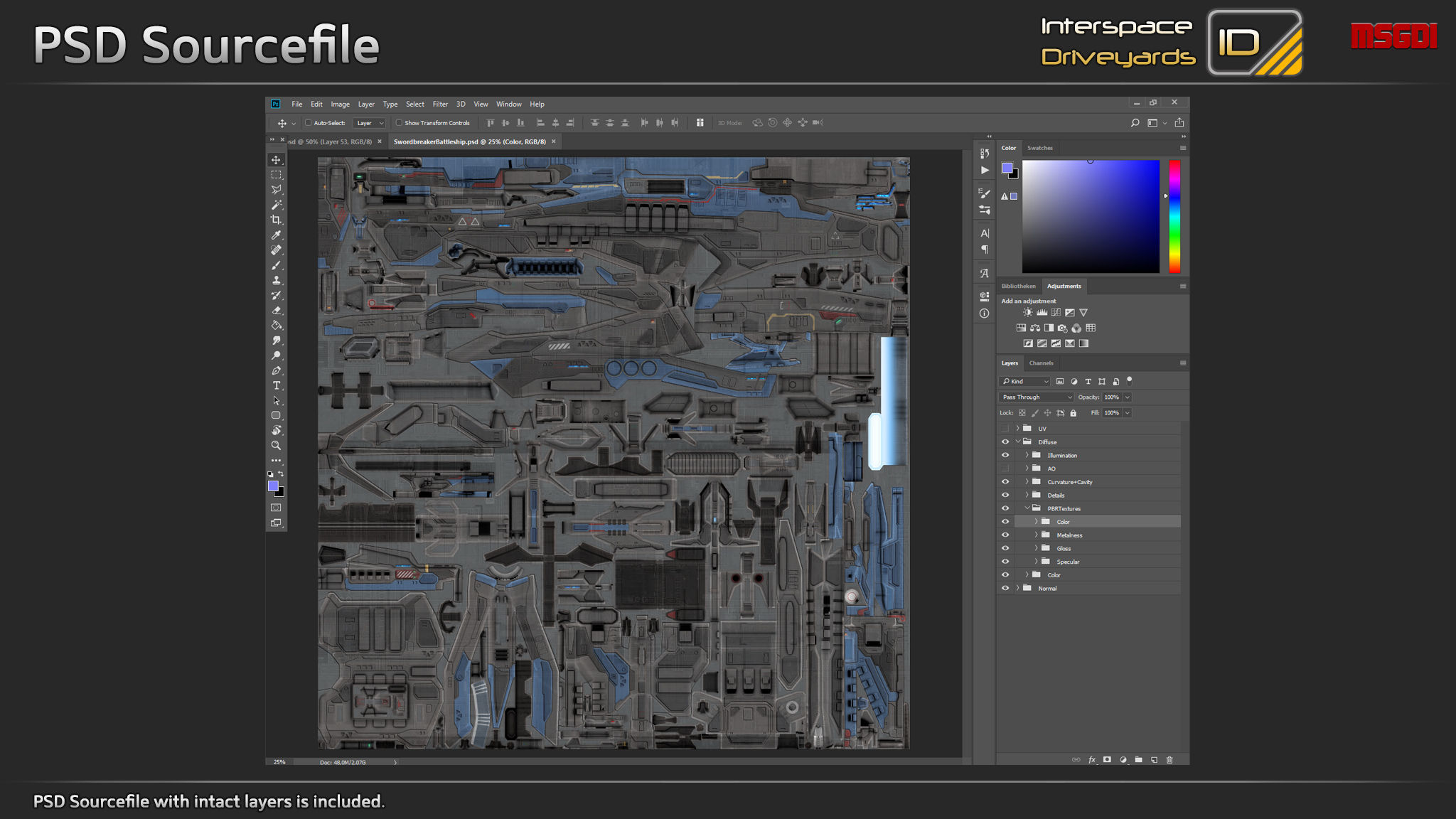Hide the Illumination layer group
Screen dimensions: 1456x819
tap(1005, 455)
